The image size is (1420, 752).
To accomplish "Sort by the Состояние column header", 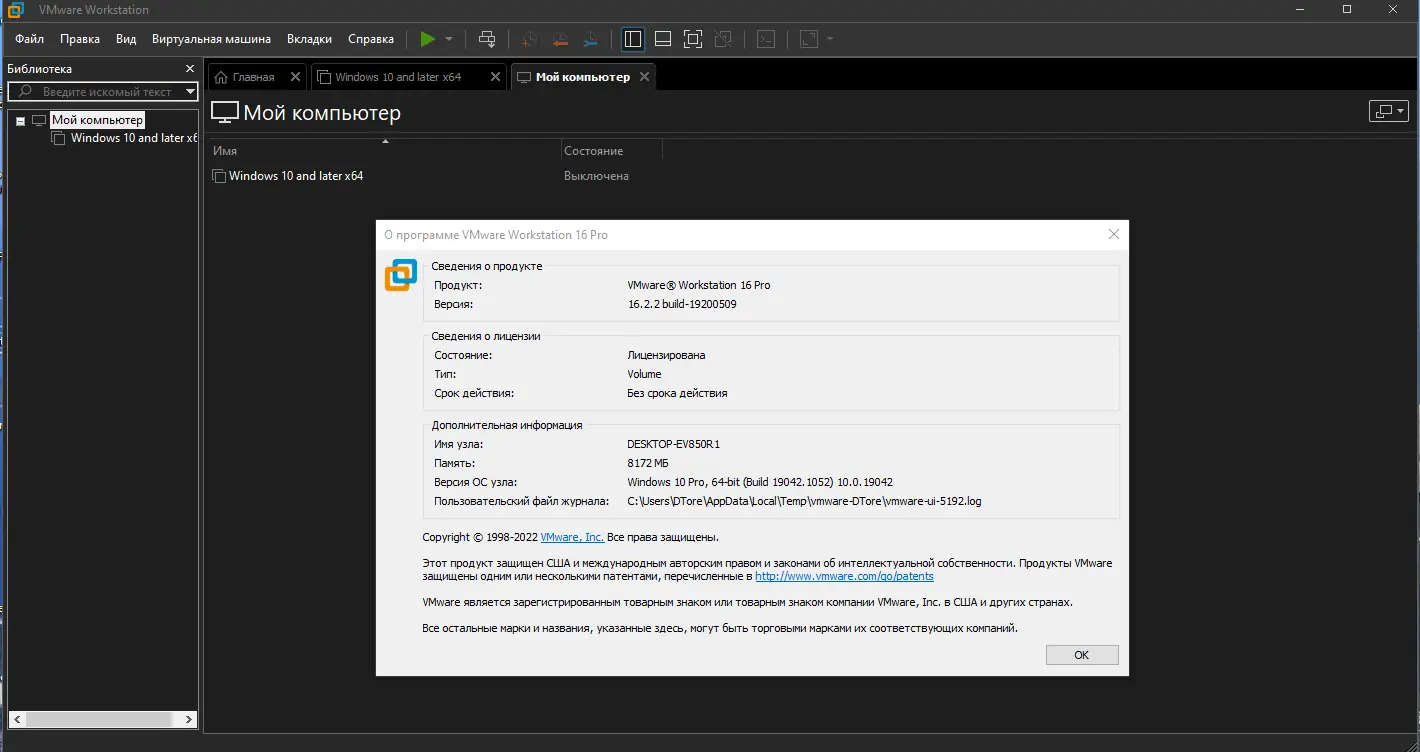I will (x=612, y=151).
